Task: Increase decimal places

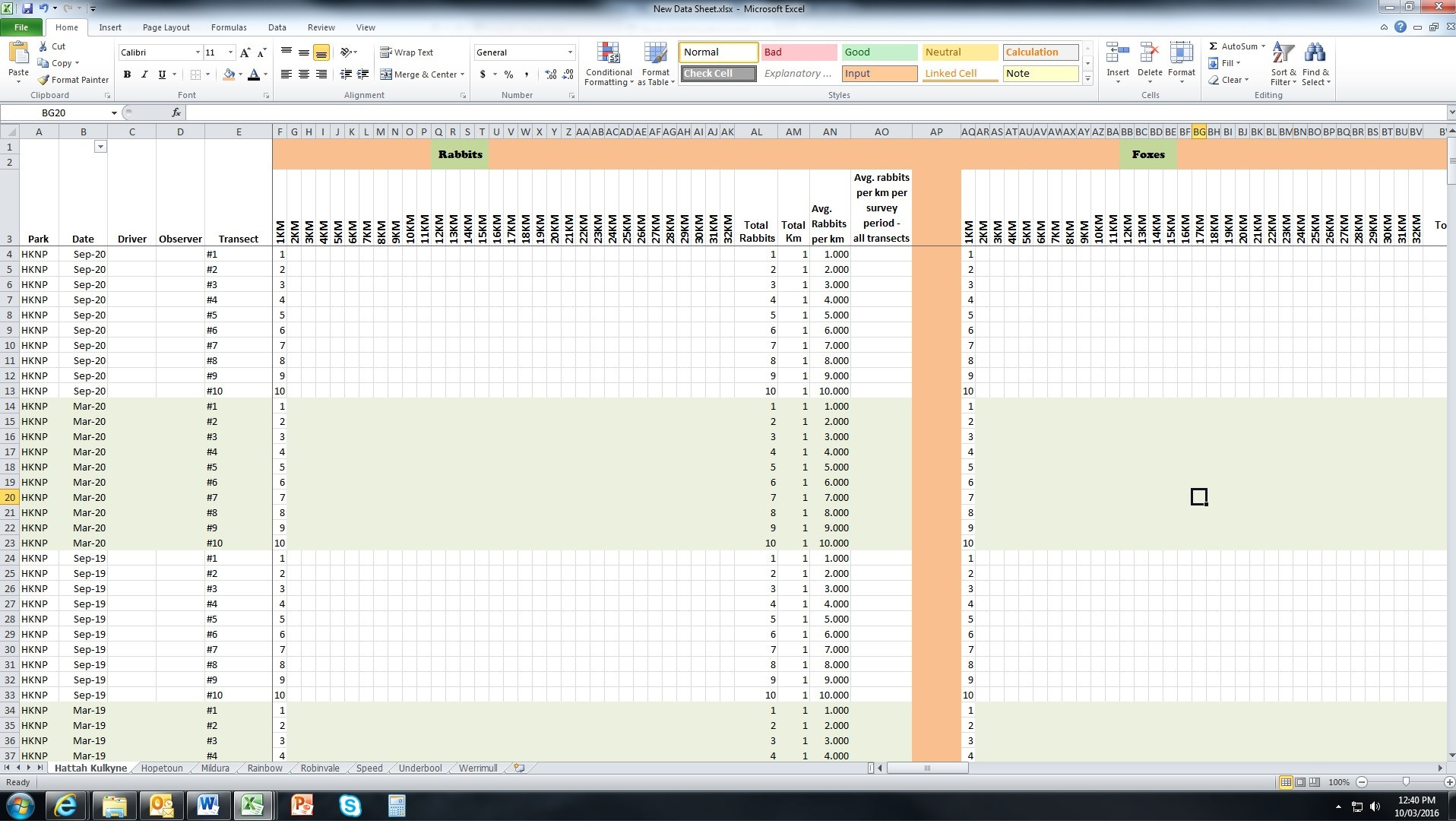Action: [549, 74]
